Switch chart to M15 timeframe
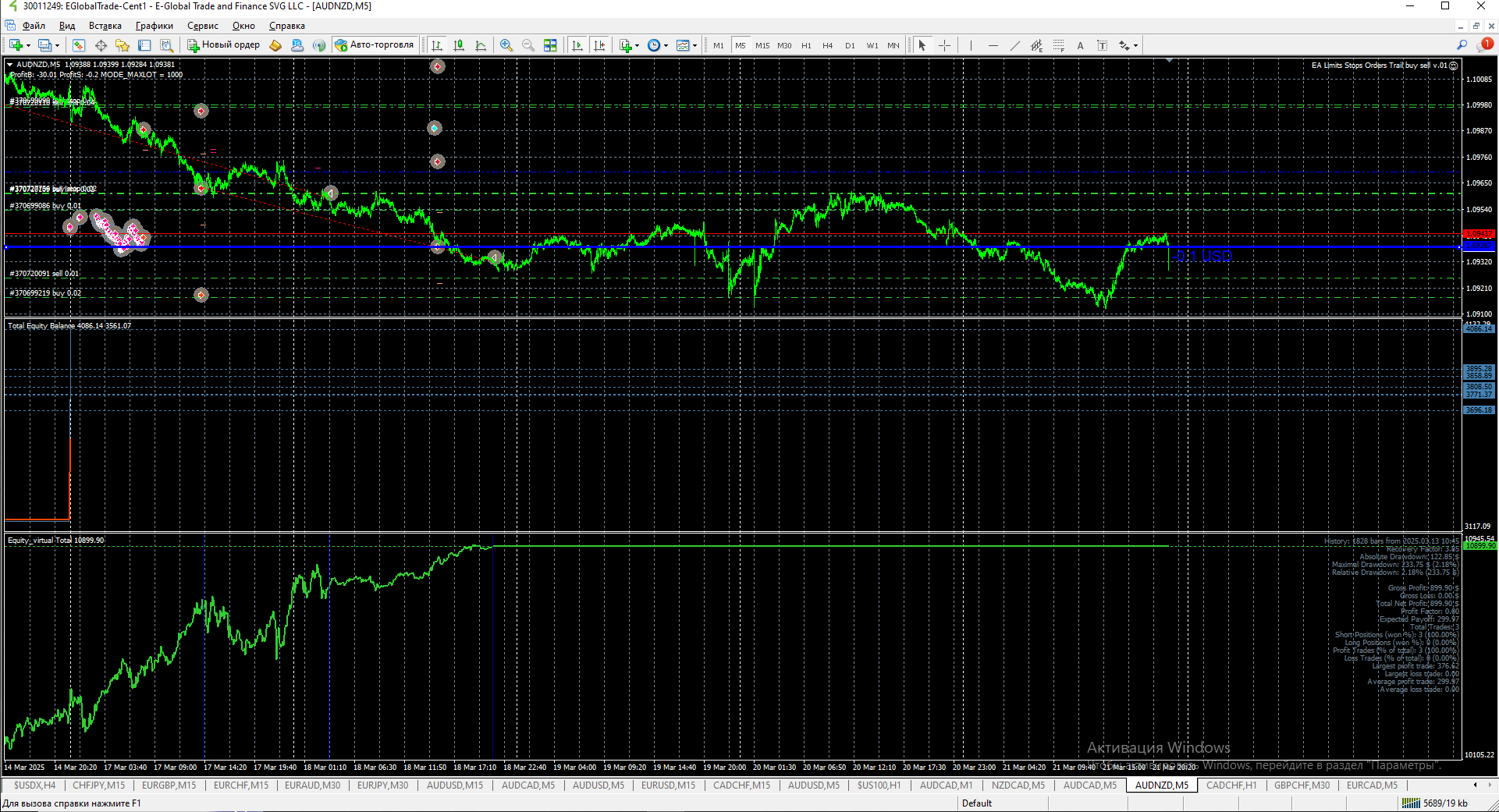Image resolution: width=1499 pixels, height=812 pixels. 762,45
